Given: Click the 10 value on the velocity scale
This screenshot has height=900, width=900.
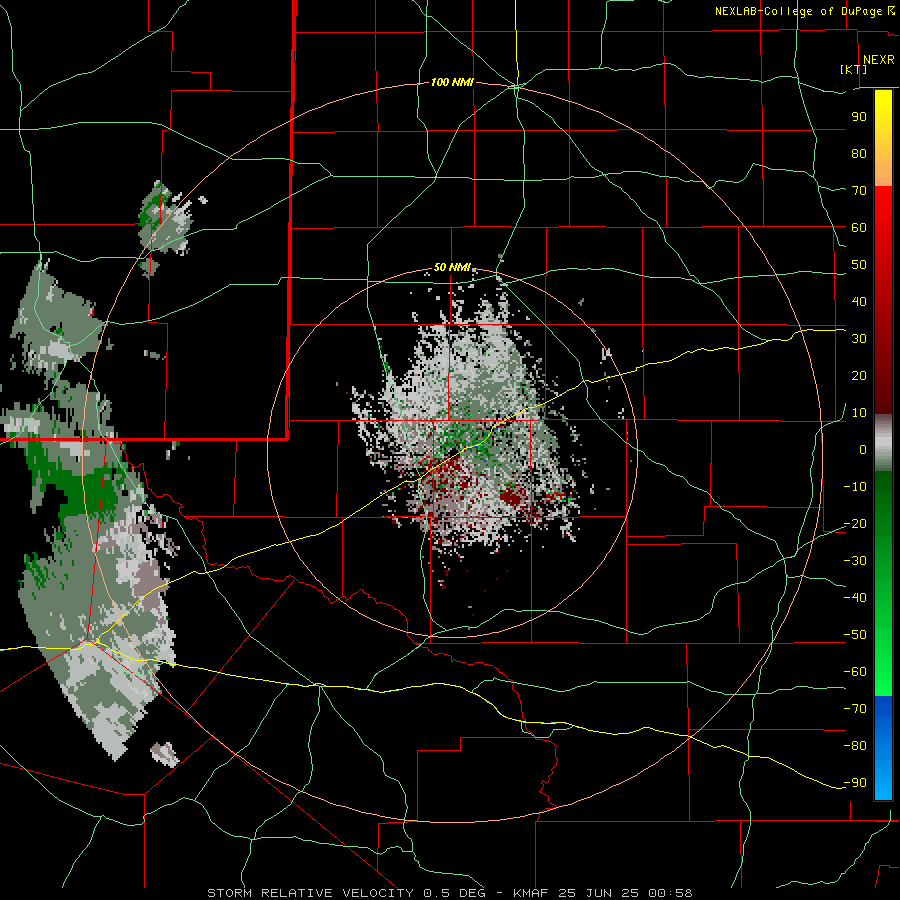Looking at the screenshot, I should tap(859, 413).
